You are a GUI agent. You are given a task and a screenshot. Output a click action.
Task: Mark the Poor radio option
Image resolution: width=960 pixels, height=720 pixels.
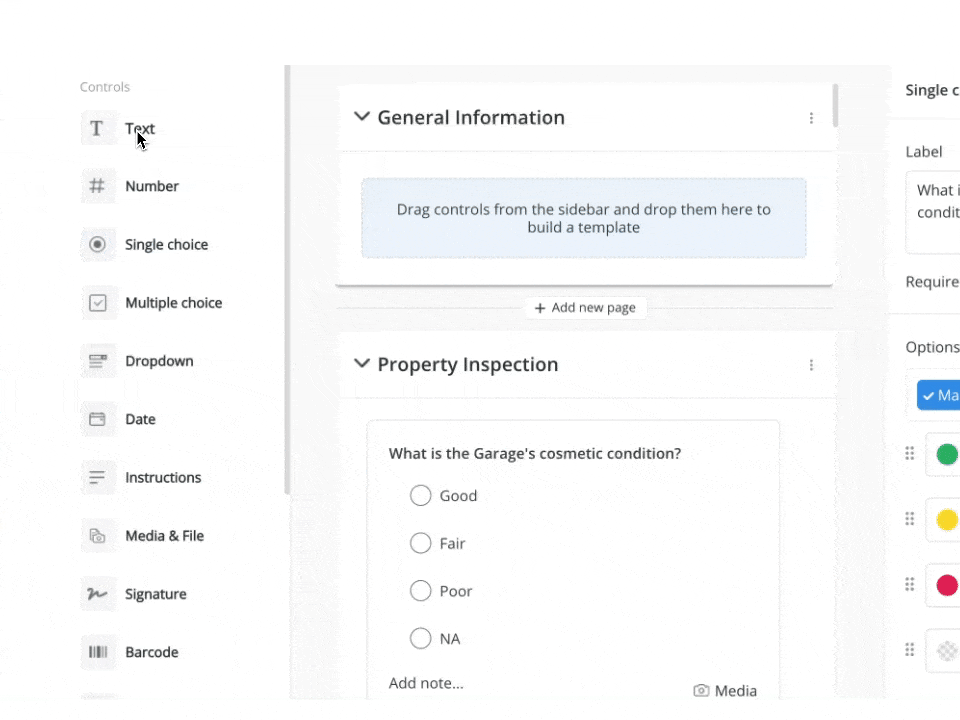[x=421, y=591]
